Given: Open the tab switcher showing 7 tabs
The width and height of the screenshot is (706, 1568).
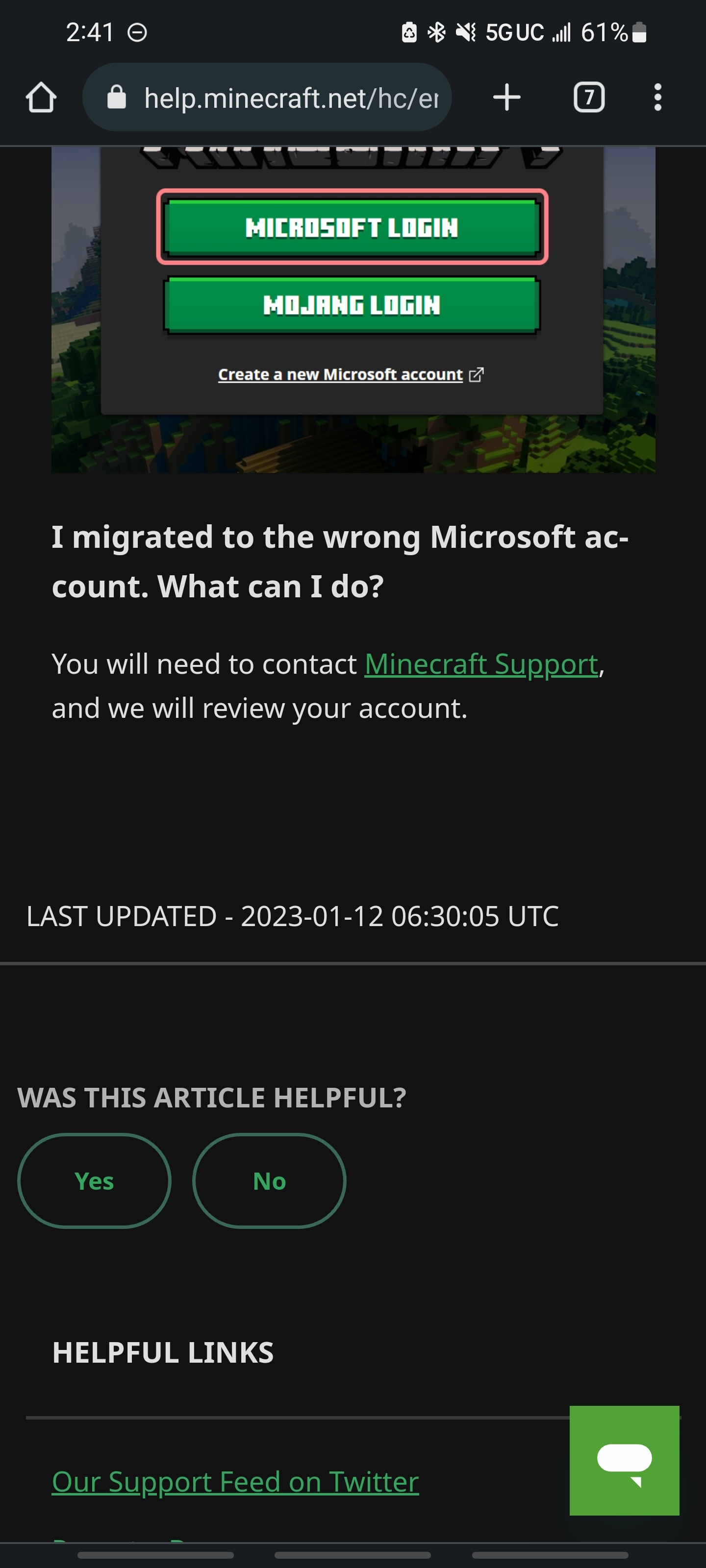Looking at the screenshot, I should pyautogui.click(x=589, y=98).
